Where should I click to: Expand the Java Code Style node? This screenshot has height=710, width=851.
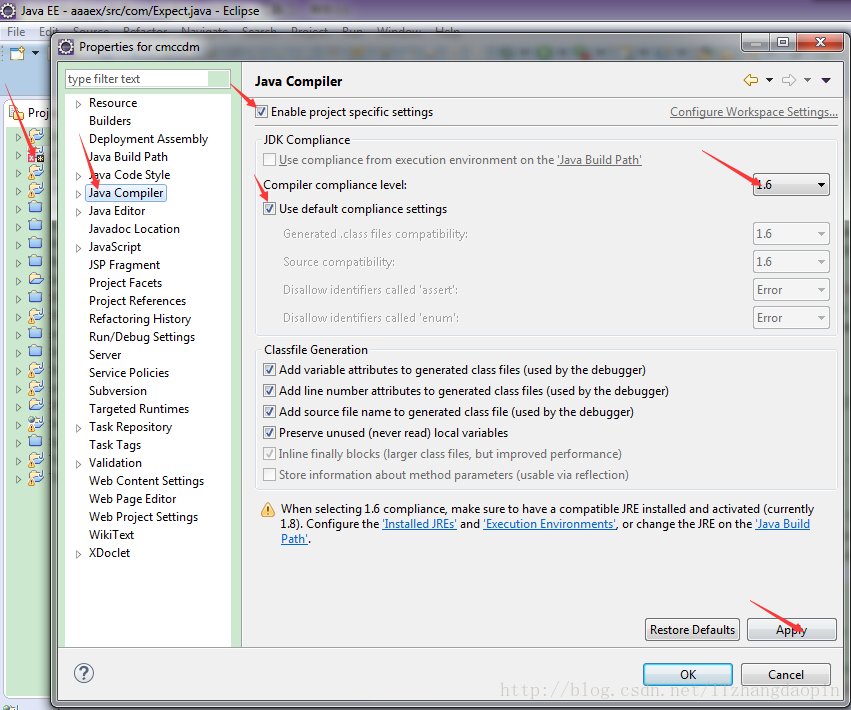(79, 176)
